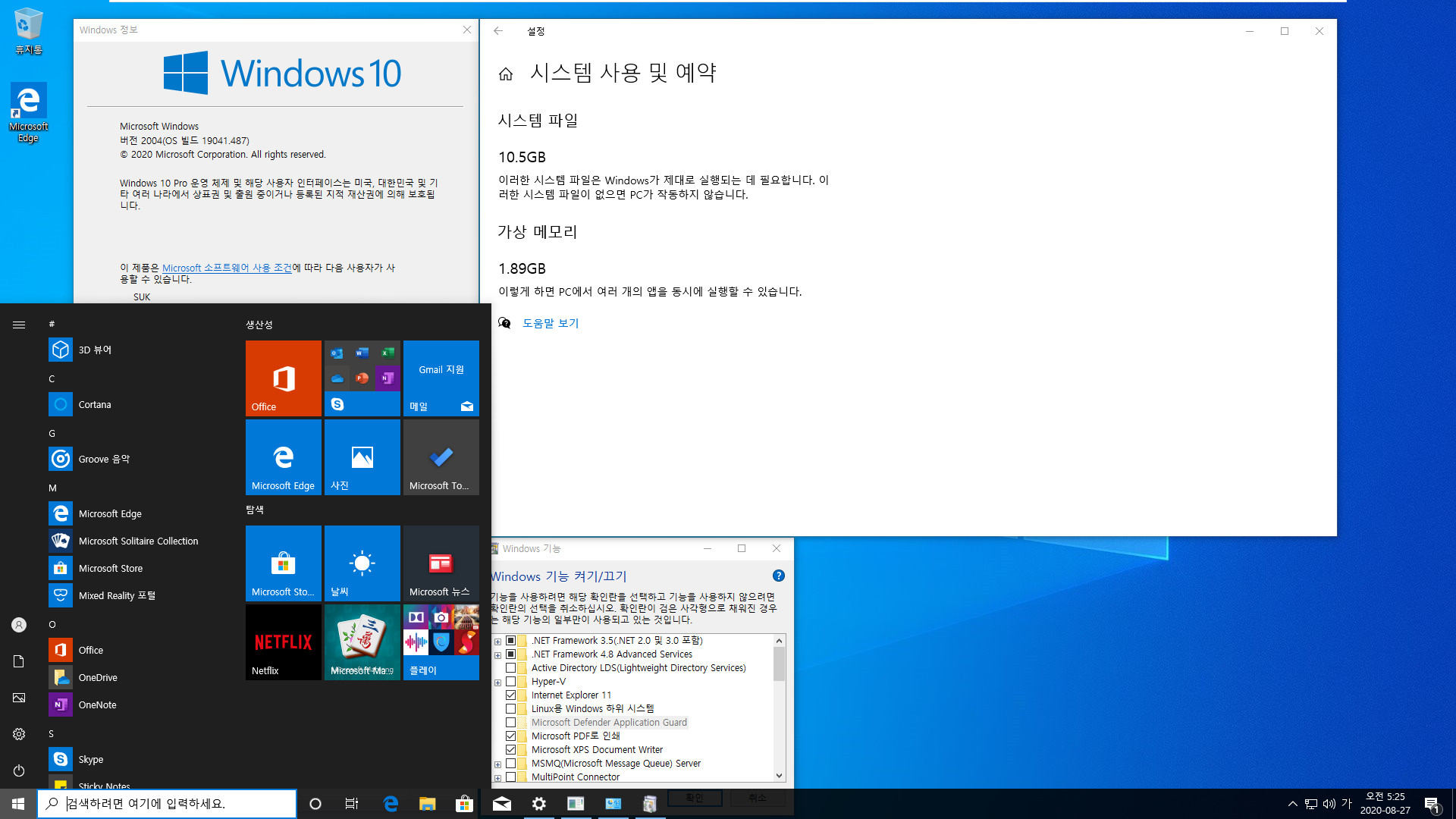Click the Cortana circle on the taskbar
The width and height of the screenshot is (1456, 819).
tap(315, 804)
